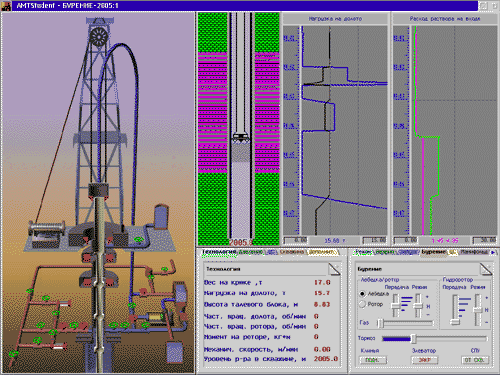Click the 'Момент на роторе' row label

pyautogui.click(x=247, y=337)
